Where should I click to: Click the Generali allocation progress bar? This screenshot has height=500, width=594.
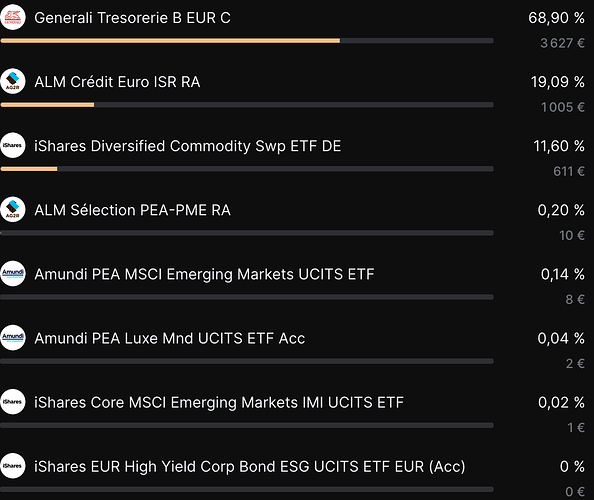click(x=247, y=41)
